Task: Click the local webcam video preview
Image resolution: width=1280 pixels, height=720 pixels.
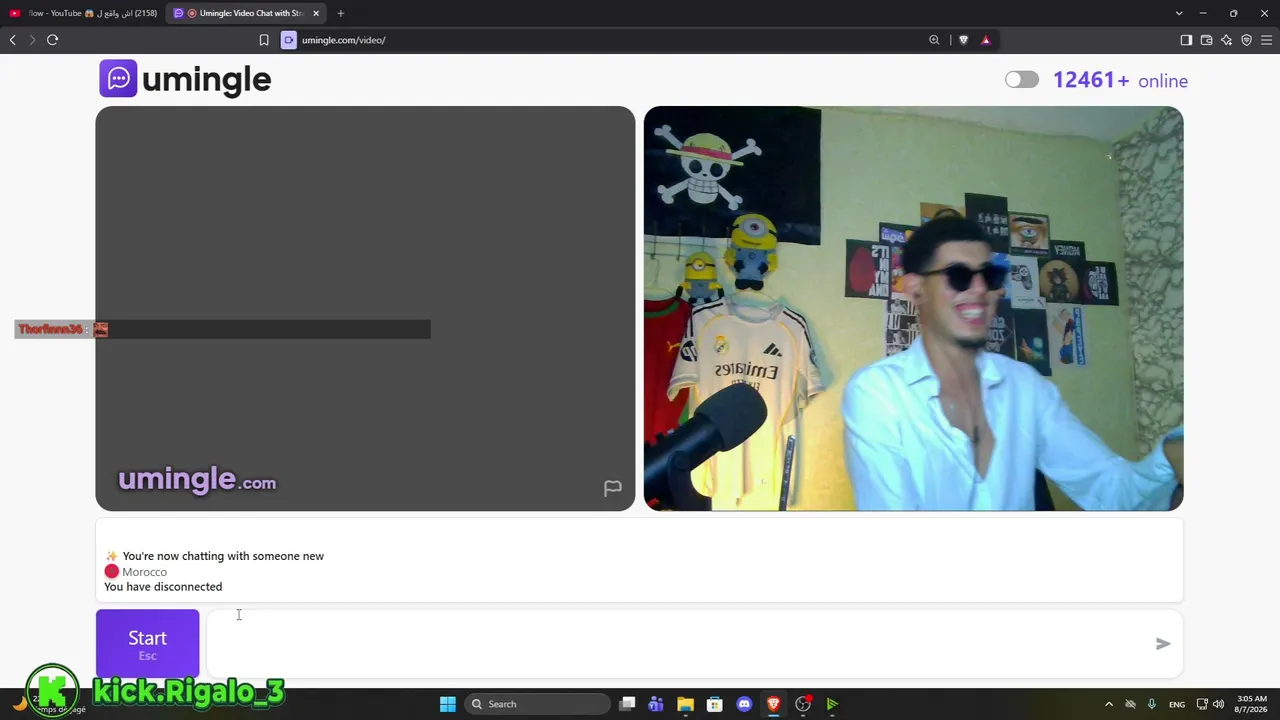Action: (x=913, y=308)
